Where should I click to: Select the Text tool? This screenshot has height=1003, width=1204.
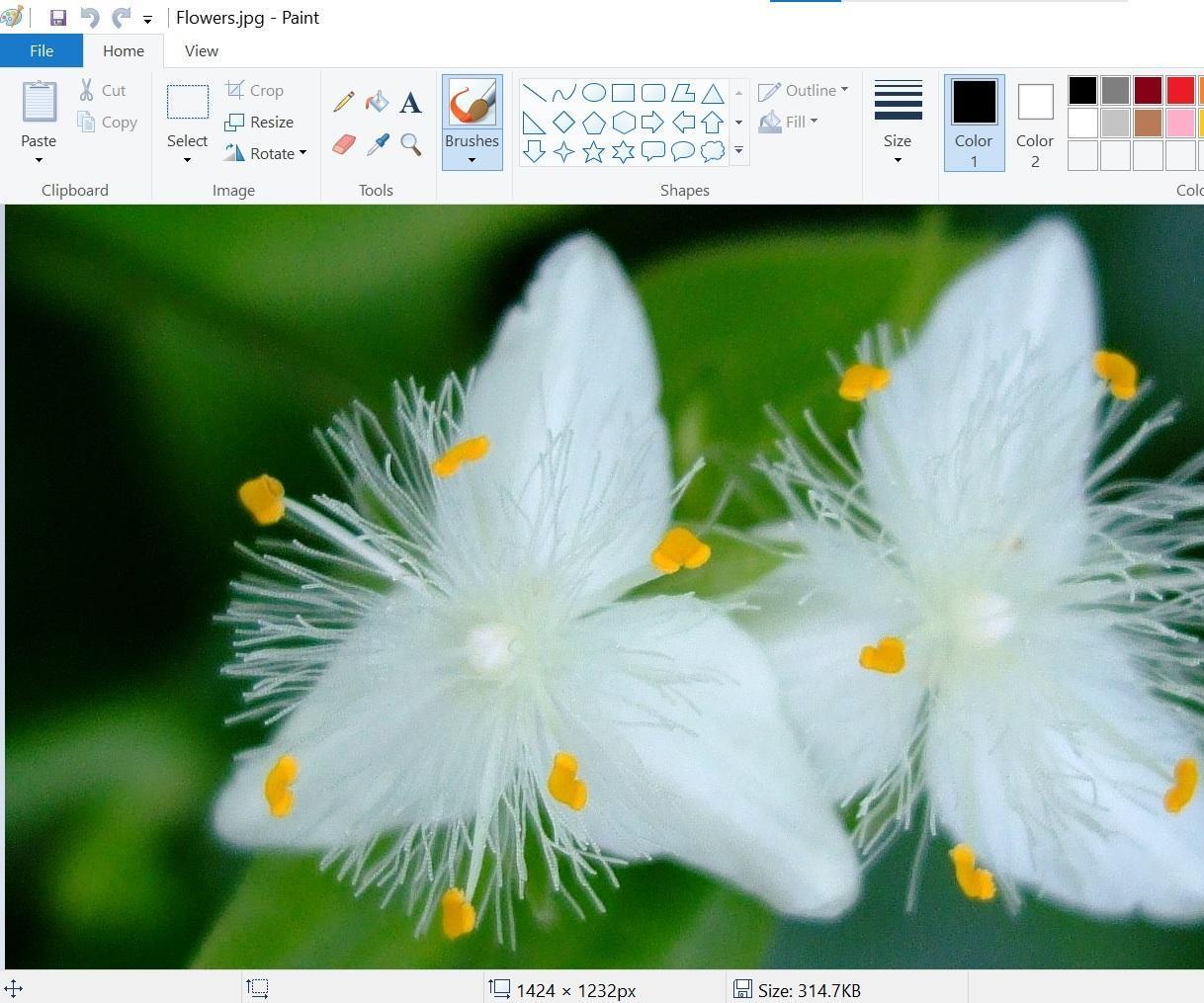pos(410,101)
